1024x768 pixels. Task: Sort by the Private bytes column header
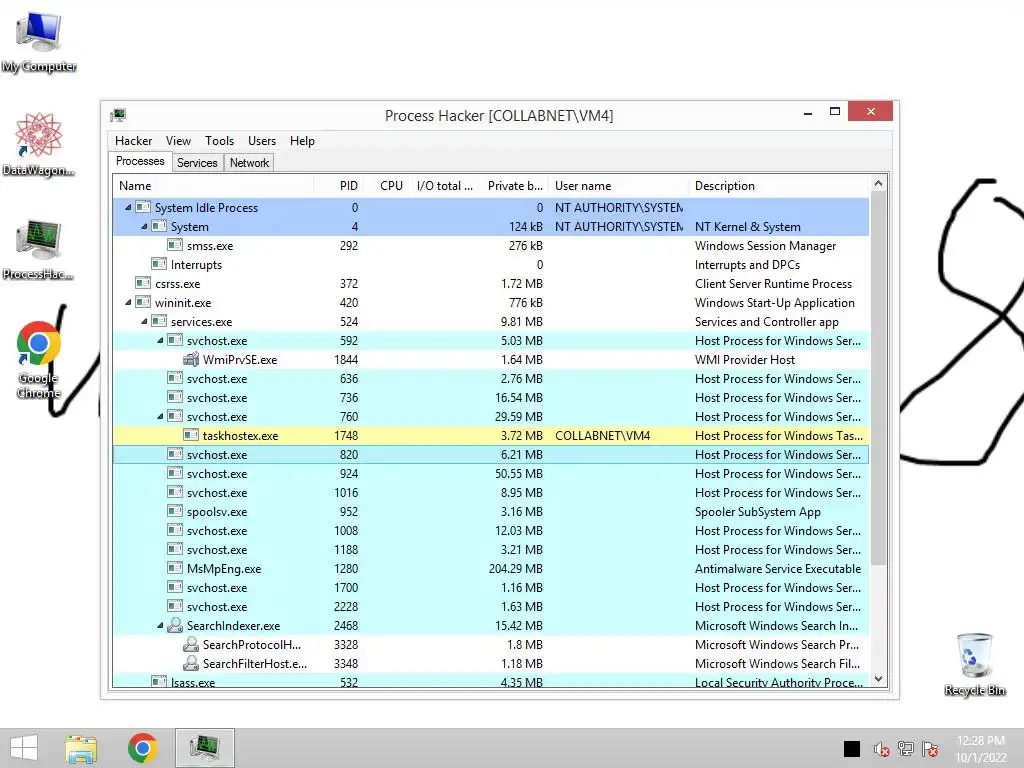coord(515,186)
